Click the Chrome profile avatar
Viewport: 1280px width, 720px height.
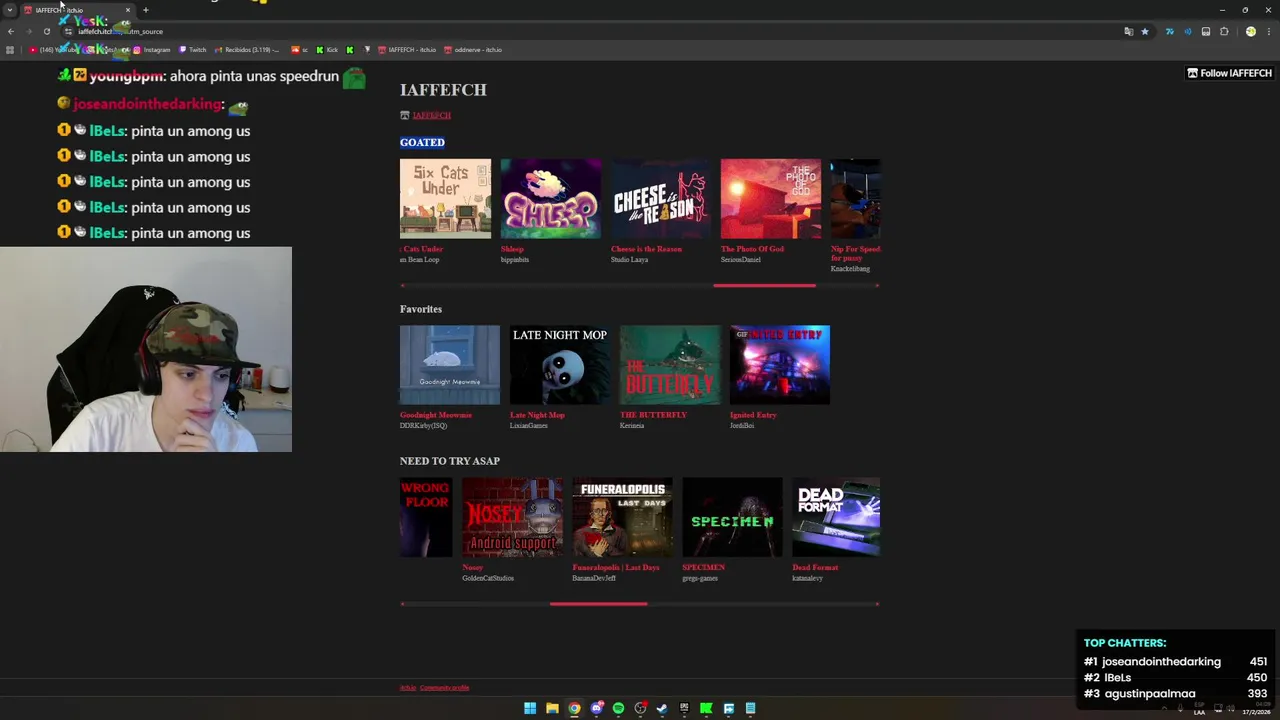point(1250,31)
